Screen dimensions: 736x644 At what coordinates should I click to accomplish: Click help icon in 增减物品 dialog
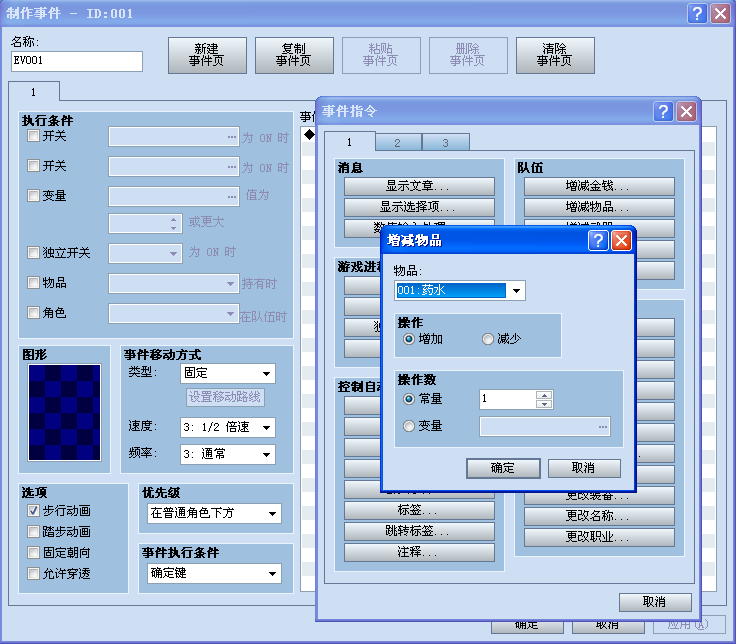598,241
